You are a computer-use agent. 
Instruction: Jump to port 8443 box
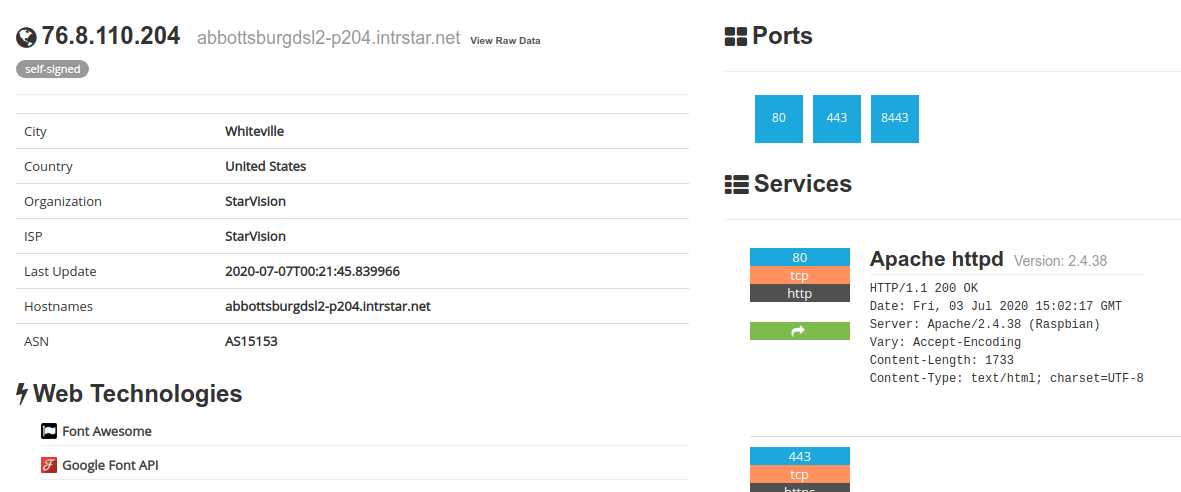tap(894, 118)
